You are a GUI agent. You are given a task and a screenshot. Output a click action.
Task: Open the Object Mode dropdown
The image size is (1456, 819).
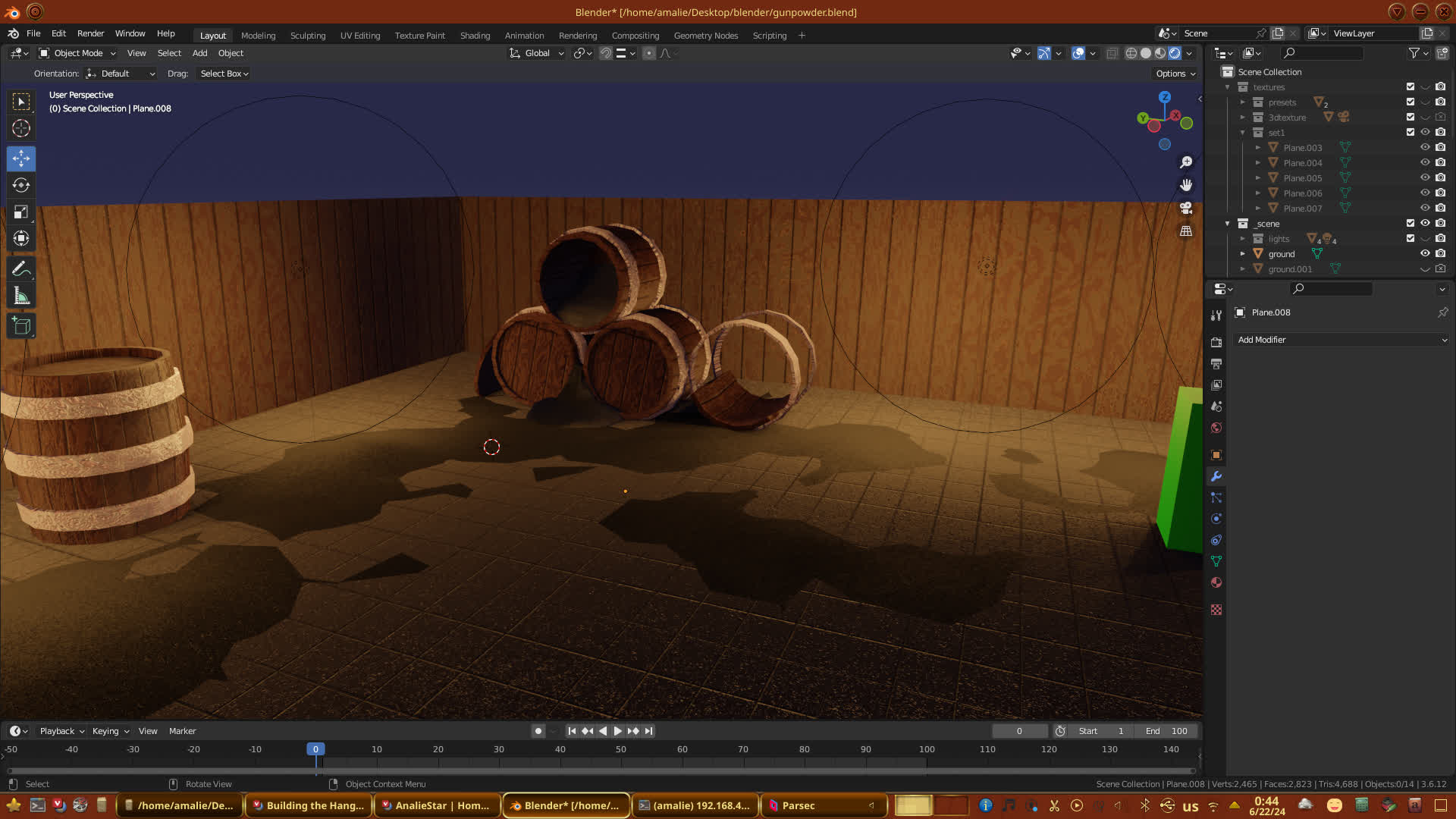[77, 53]
